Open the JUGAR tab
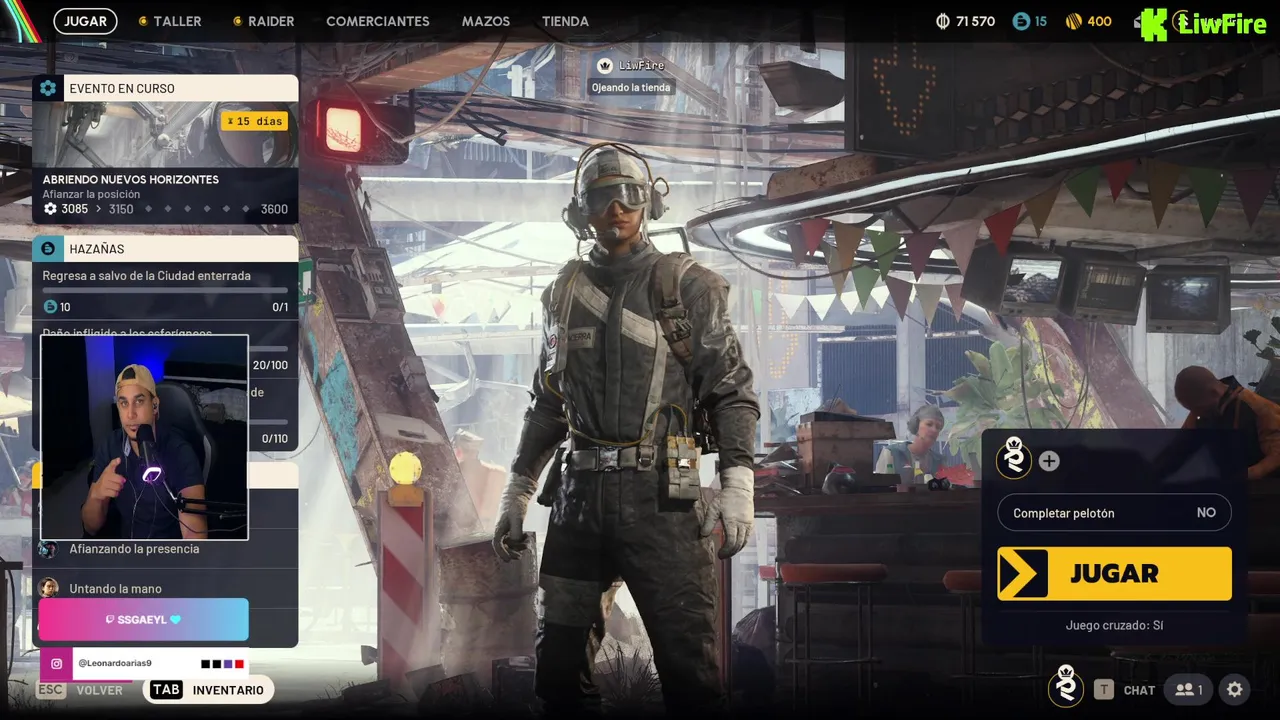 85,21
